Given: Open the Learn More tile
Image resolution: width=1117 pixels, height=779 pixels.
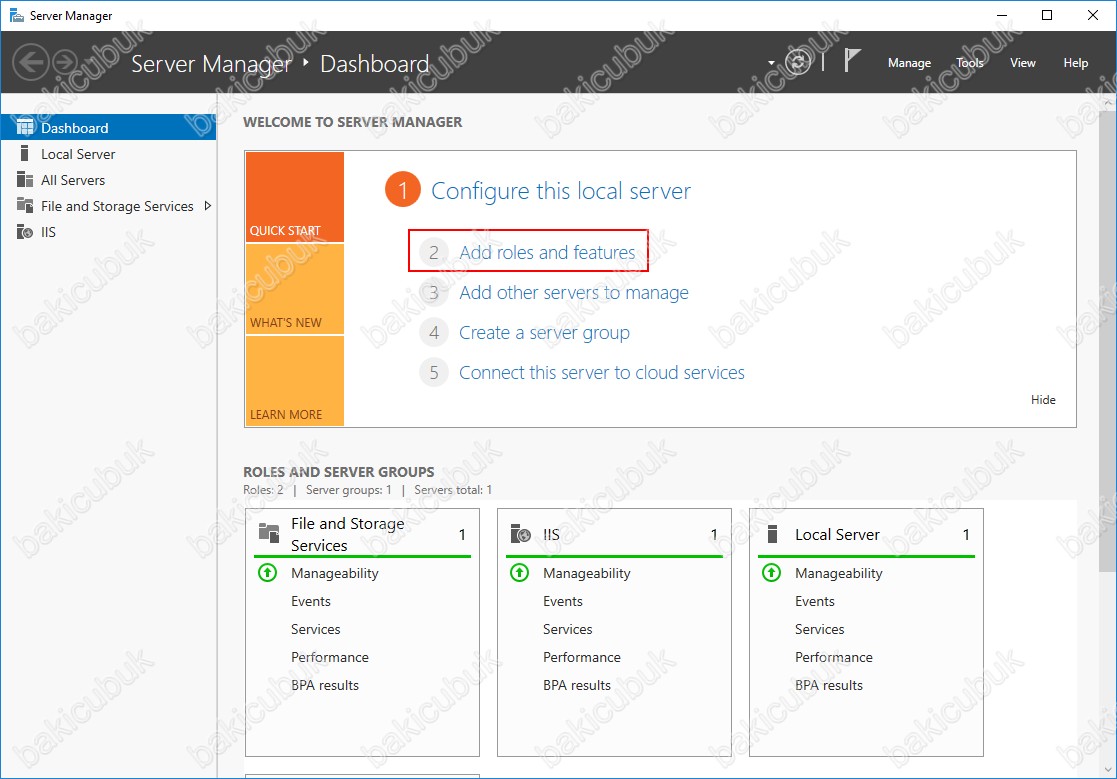Looking at the screenshot, I should pyautogui.click(x=295, y=381).
